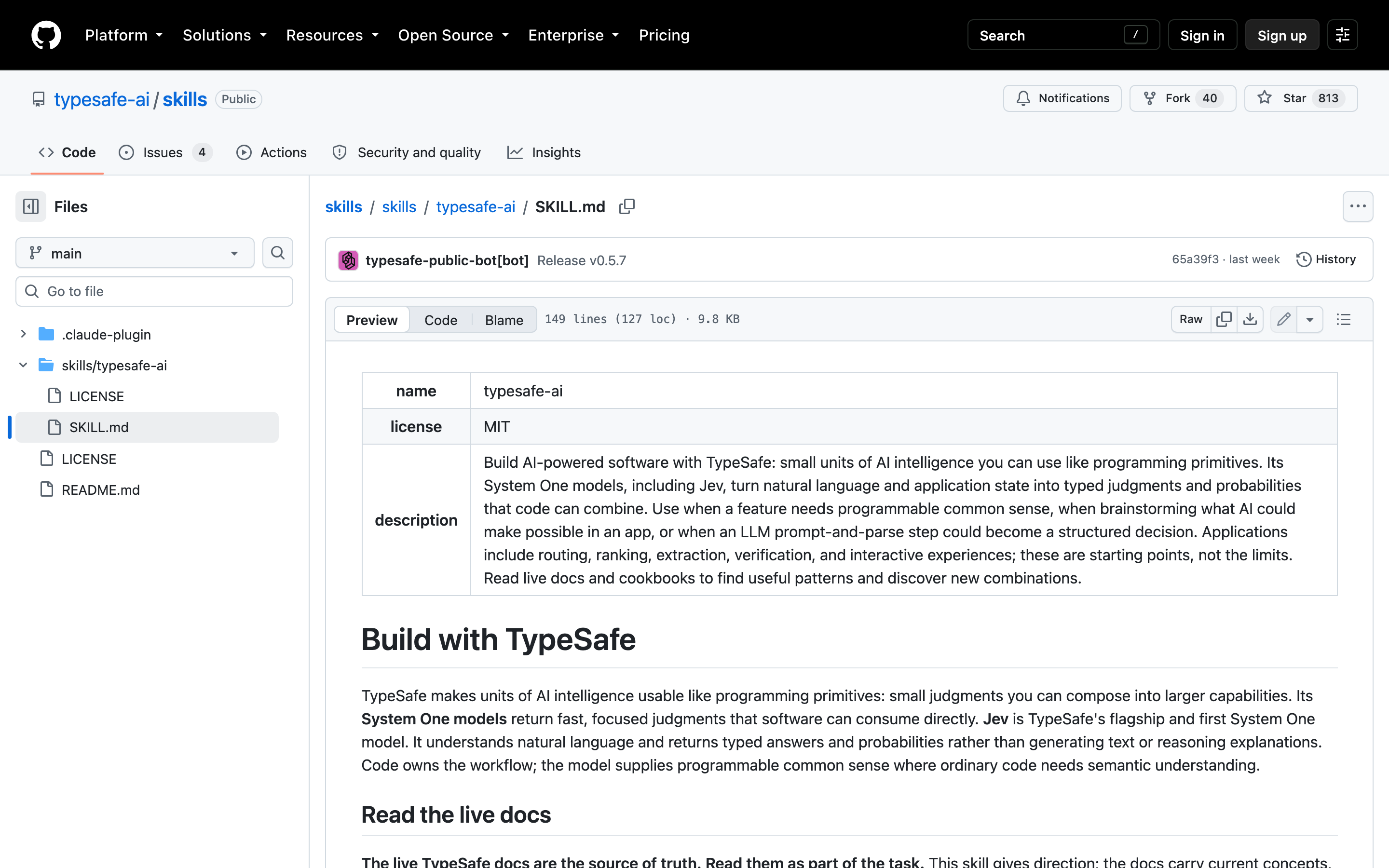Open the Open Source dropdown menu

453,35
